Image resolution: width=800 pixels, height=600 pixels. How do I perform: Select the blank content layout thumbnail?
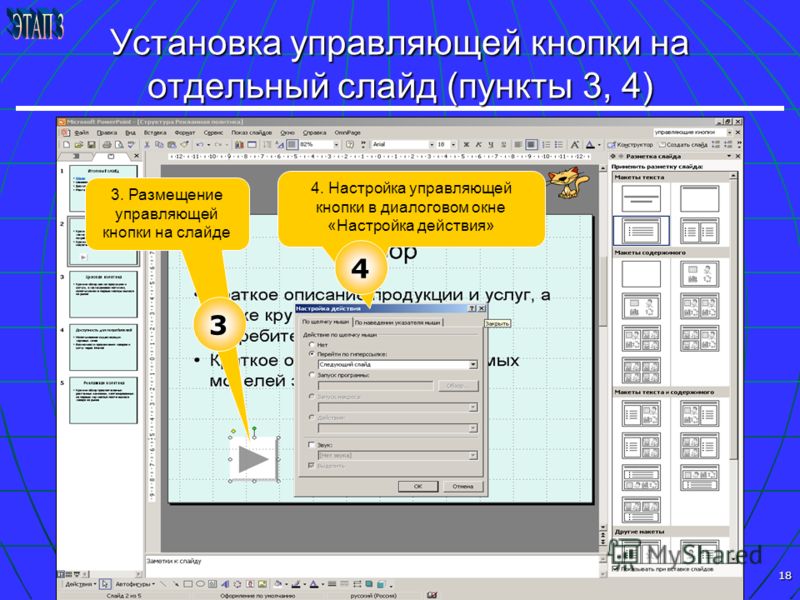point(641,274)
